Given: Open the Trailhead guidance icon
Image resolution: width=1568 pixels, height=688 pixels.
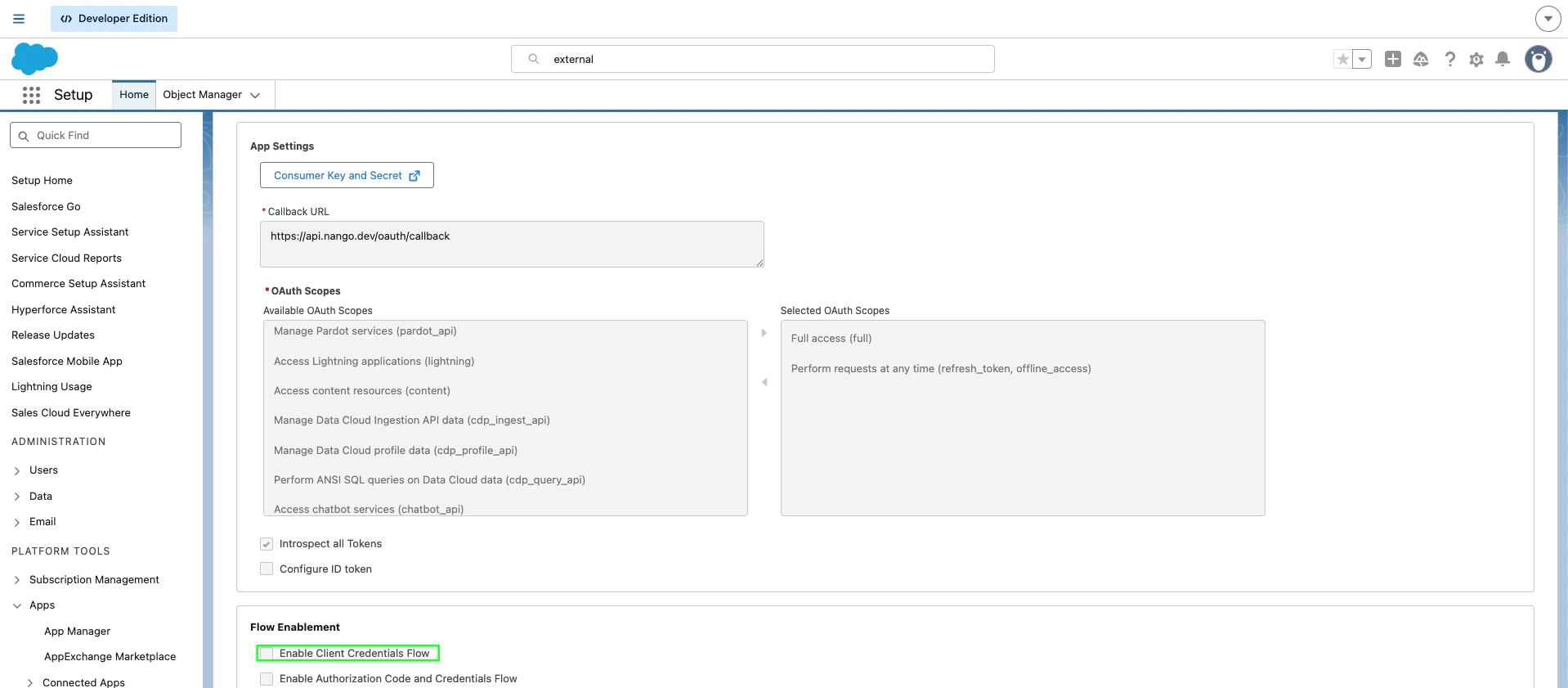Looking at the screenshot, I should click(1421, 59).
